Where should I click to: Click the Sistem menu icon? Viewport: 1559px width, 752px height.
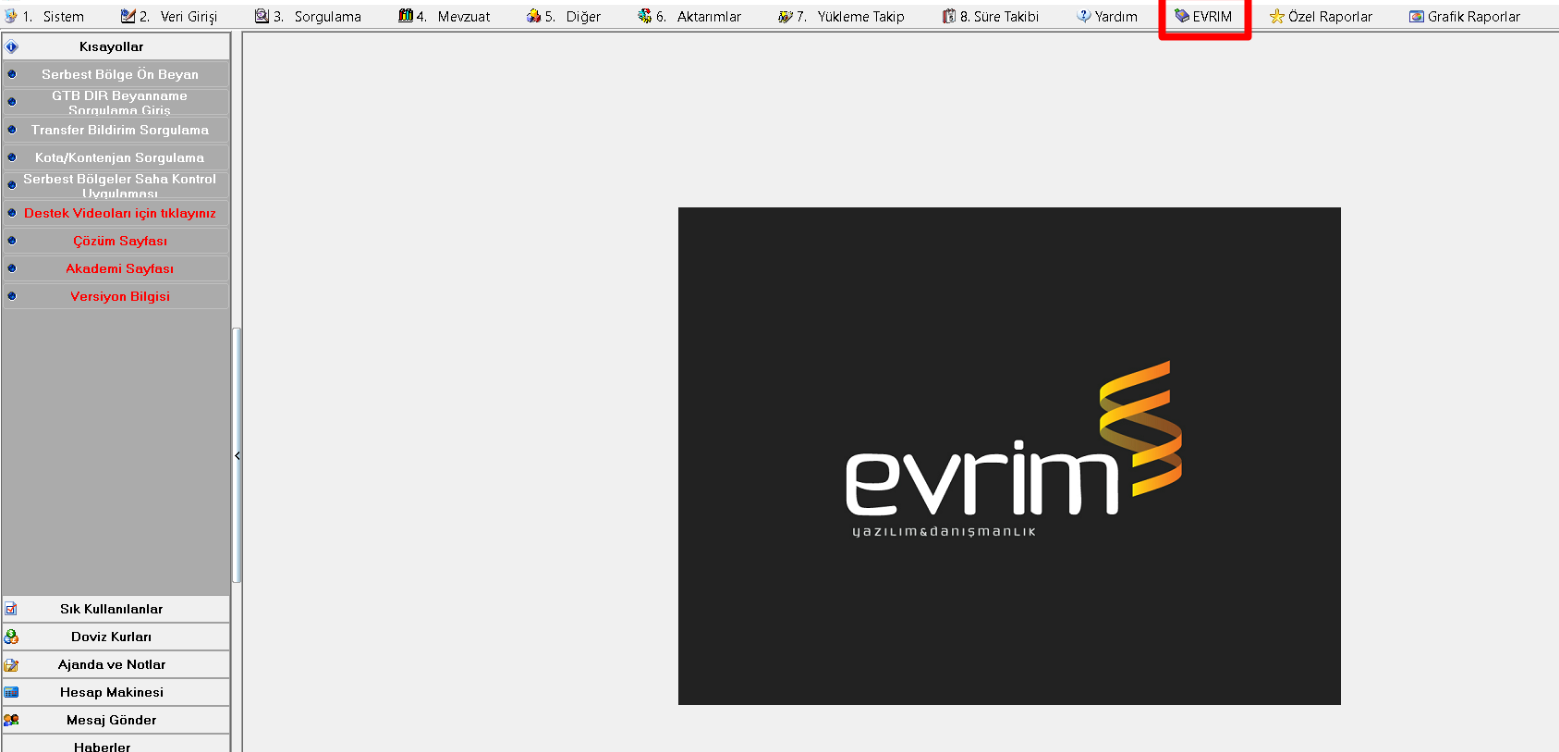click(11, 16)
